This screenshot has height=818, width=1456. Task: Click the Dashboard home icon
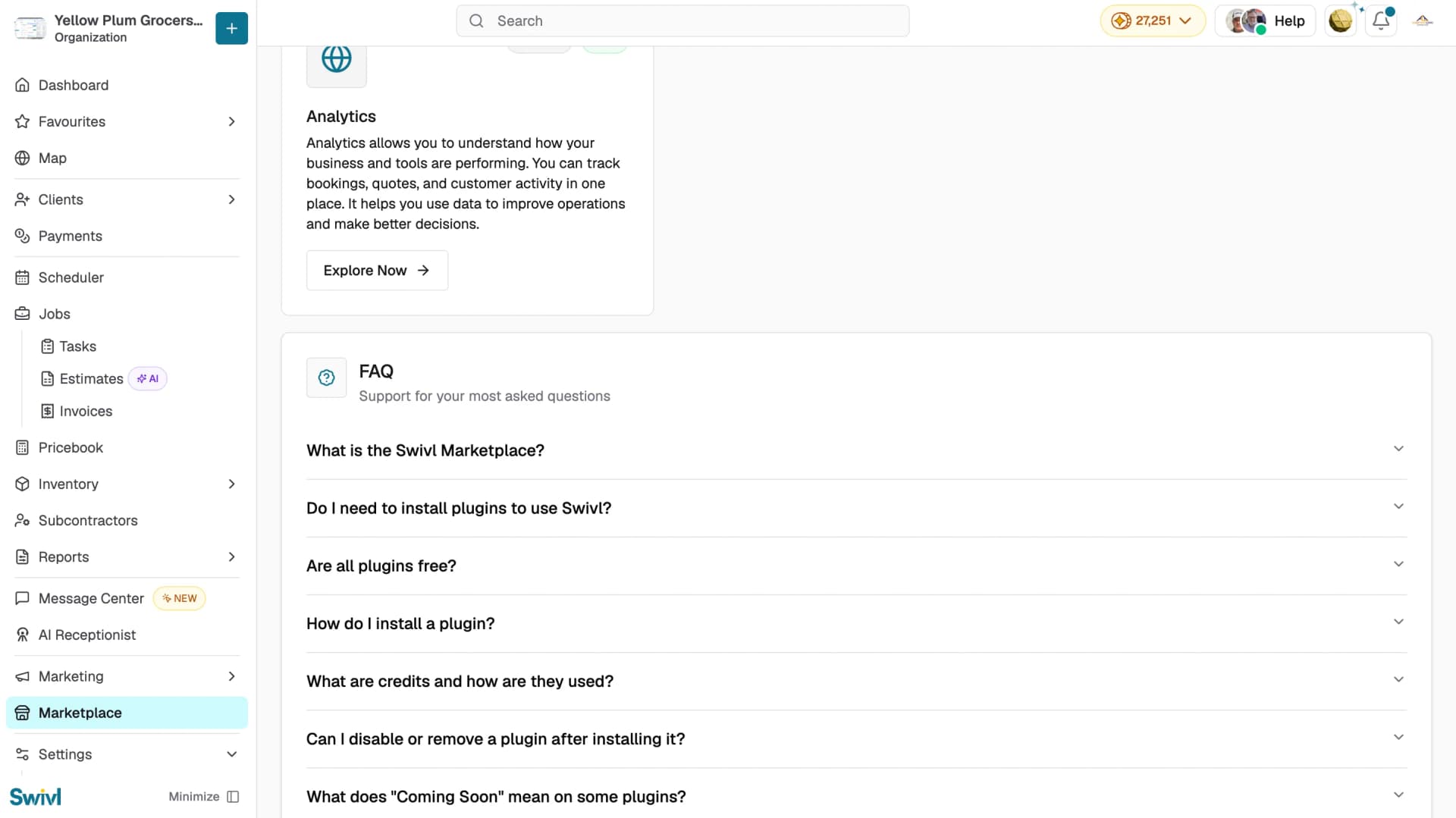click(x=23, y=85)
